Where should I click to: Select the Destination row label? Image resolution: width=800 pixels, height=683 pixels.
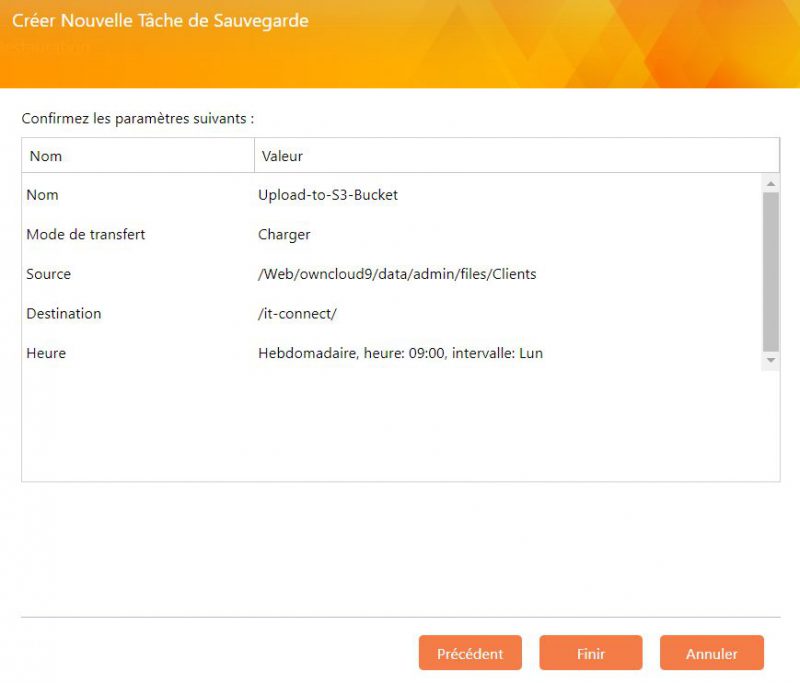(64, 313)
